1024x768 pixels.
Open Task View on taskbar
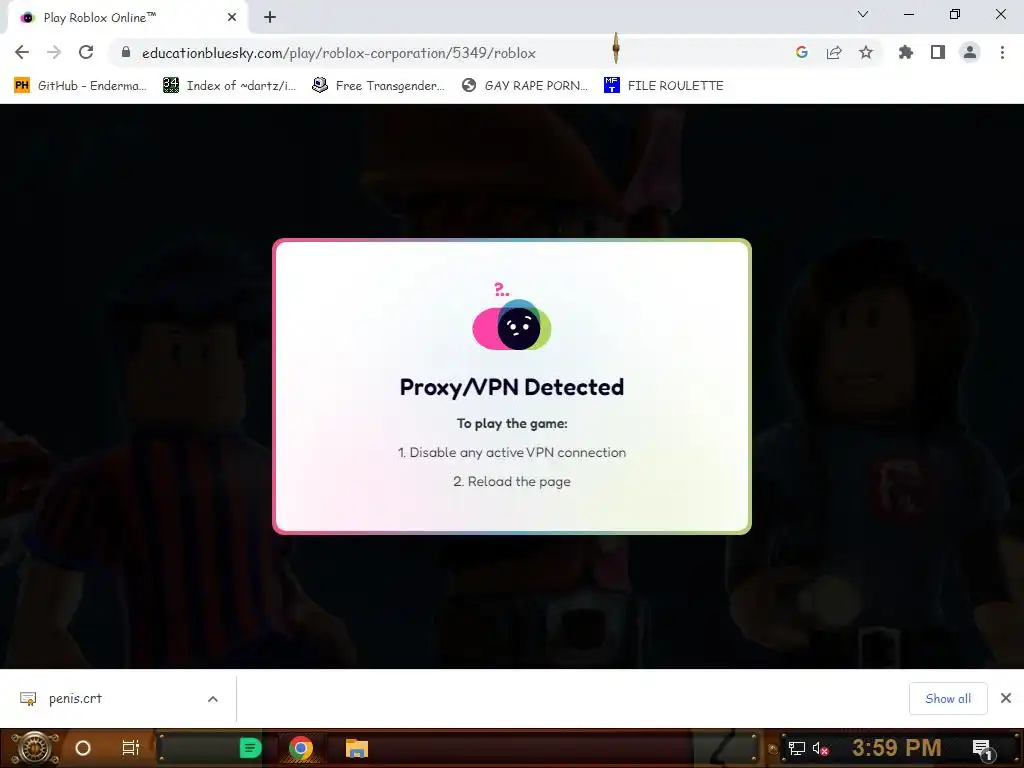[x=131, y=748]
